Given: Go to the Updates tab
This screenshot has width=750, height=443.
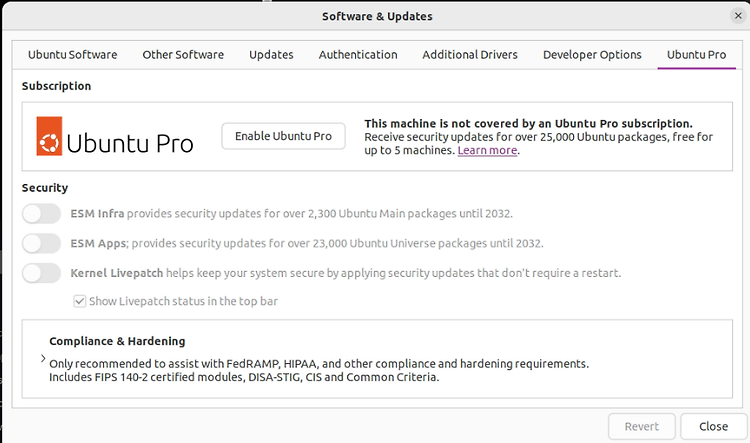Looking at the screenshot, I should click(x=271, y=55).
